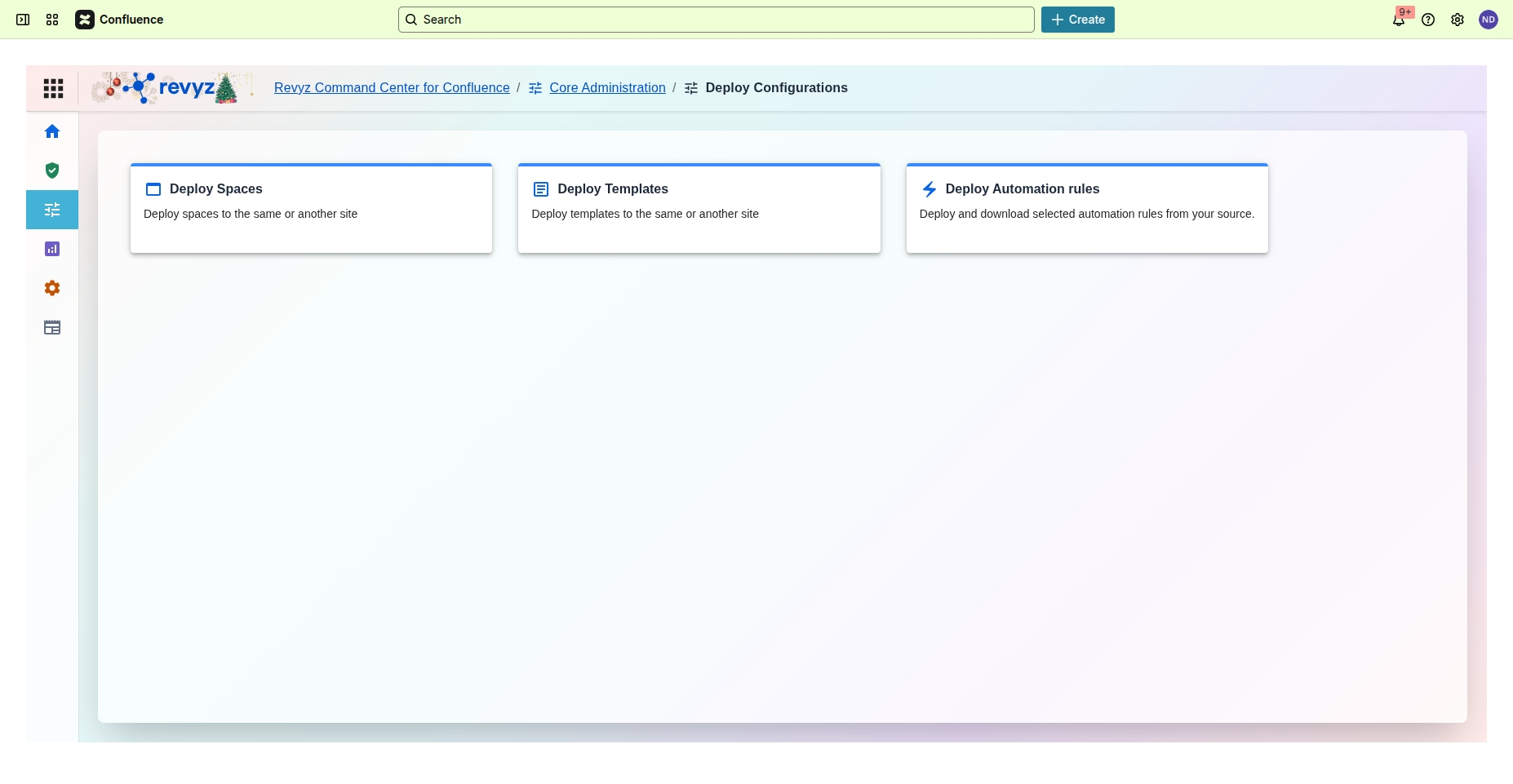Open the Revyz nine-dot grid menu
The image size is (1513, 784).
53,88
